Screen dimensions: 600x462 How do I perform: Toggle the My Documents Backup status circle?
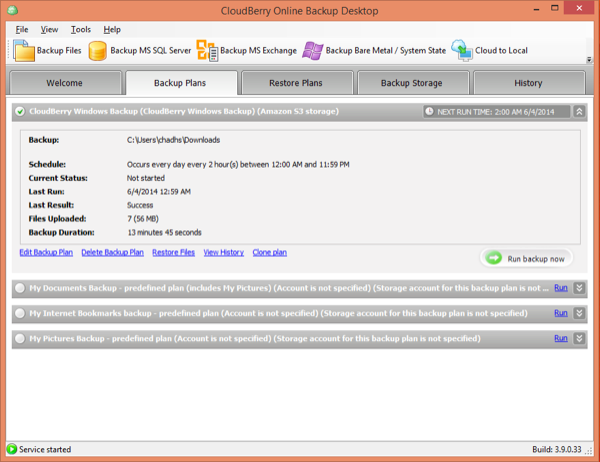[x=20, y=288]
